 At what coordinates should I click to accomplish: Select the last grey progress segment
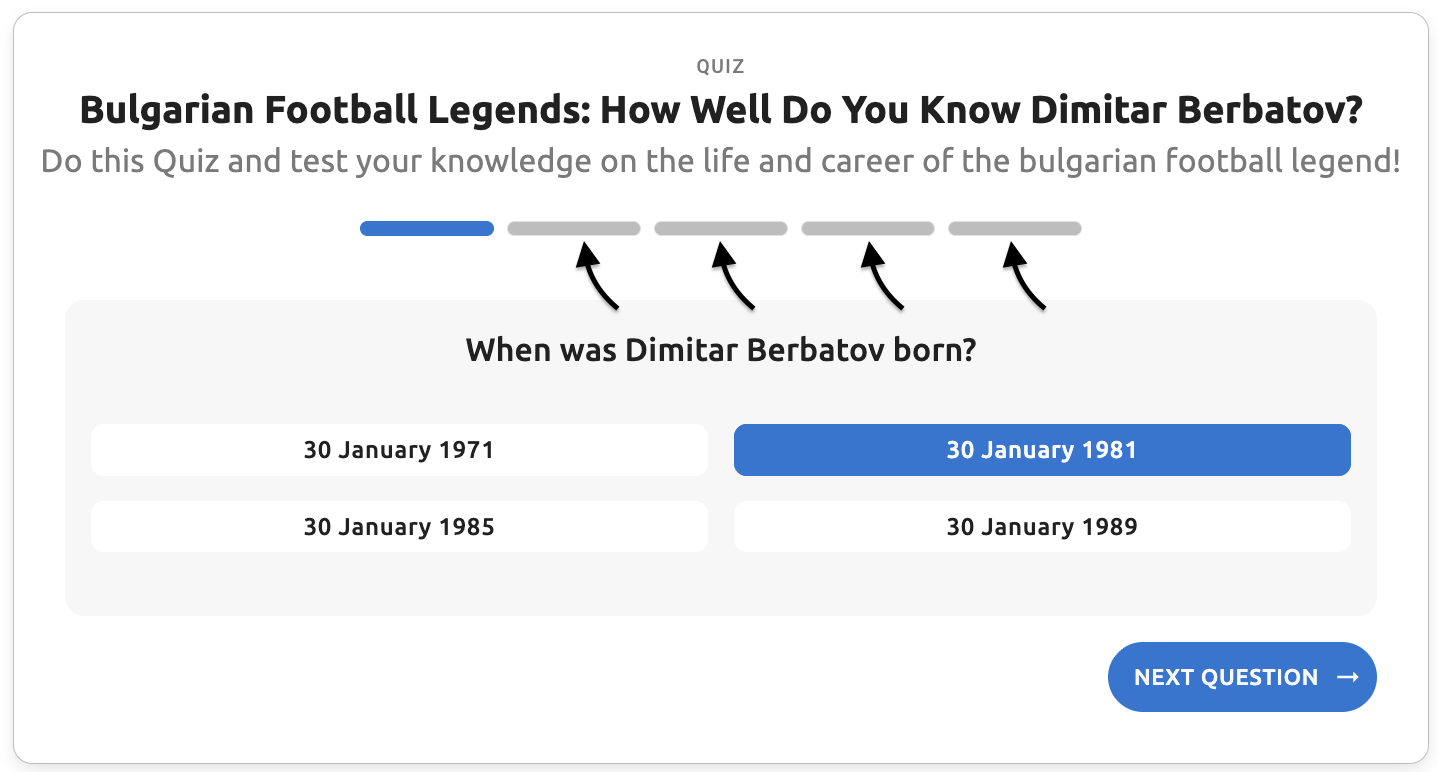point(1015,229)
